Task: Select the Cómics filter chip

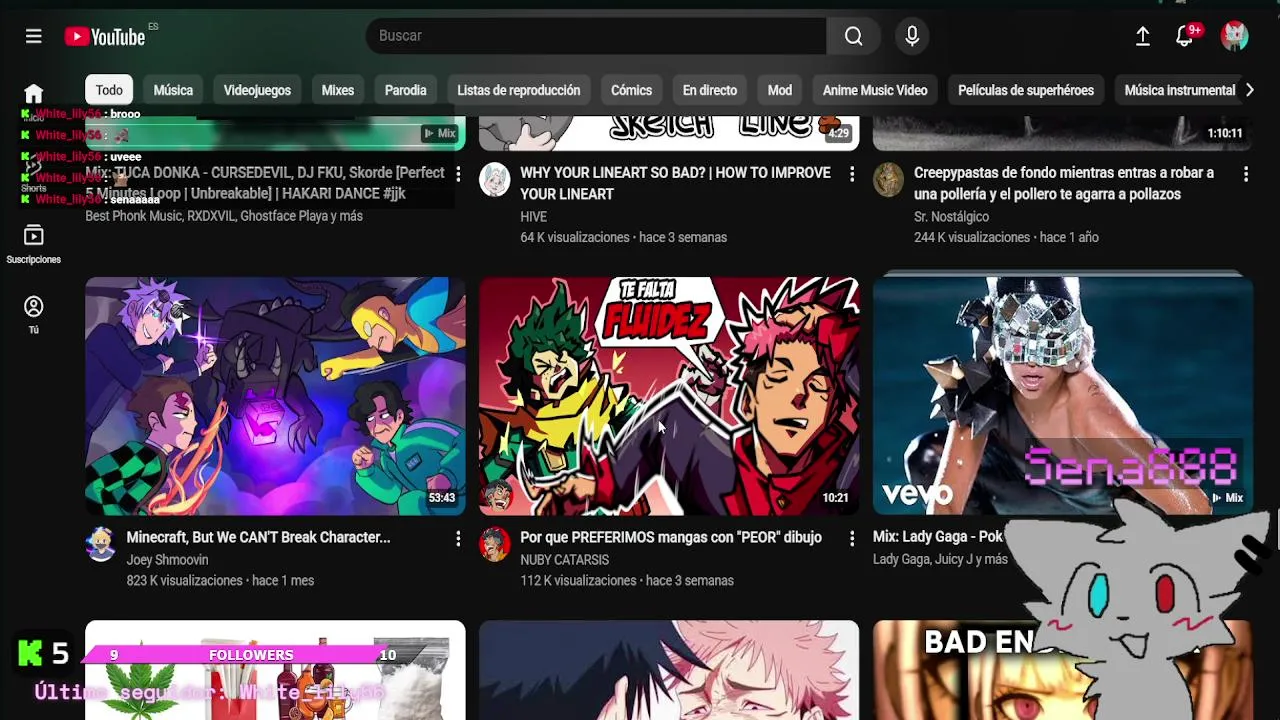Action: click(631, 90)
